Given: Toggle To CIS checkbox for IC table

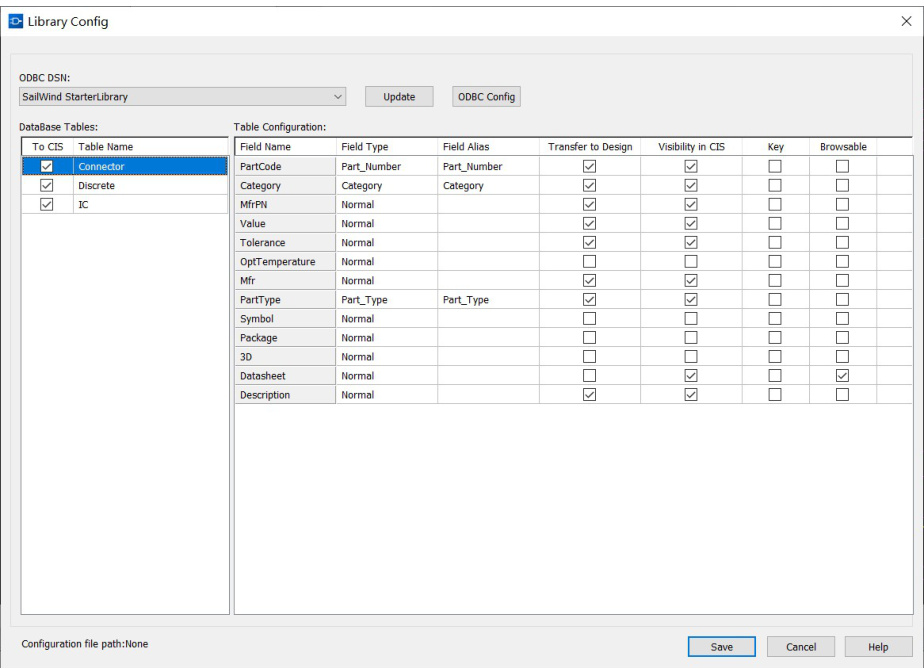Looking at the screenshot, I should click(45, 205).
